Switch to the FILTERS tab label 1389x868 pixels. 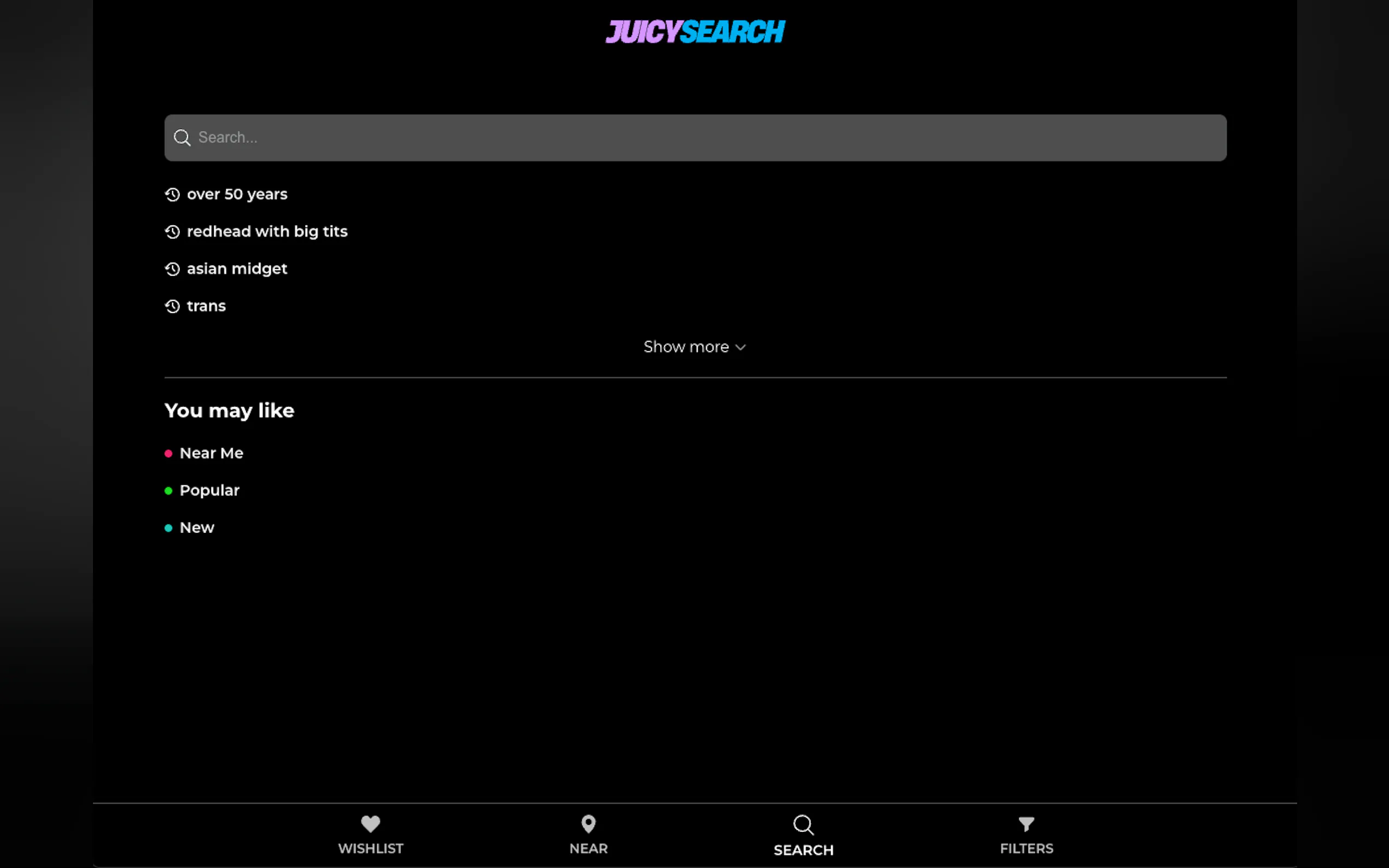pyautogui.click(x=1026, y=848)
